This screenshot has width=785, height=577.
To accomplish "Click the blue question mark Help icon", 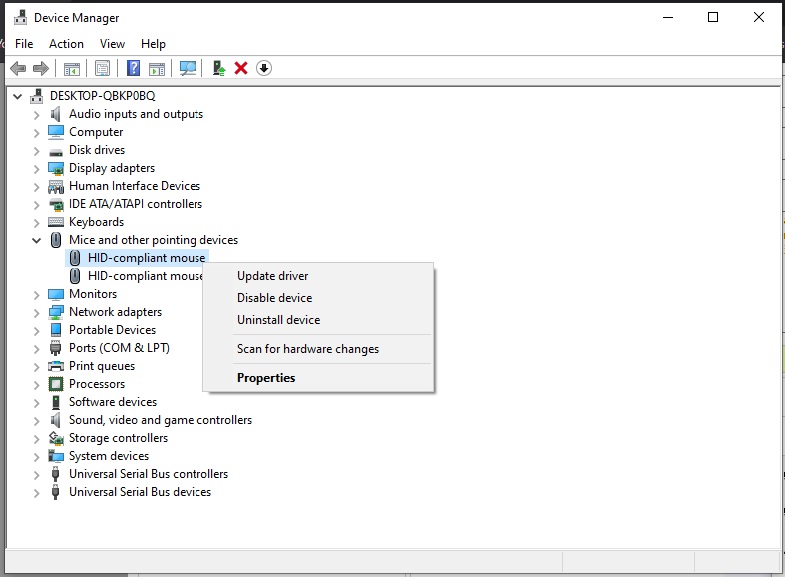I will [133, 68].
